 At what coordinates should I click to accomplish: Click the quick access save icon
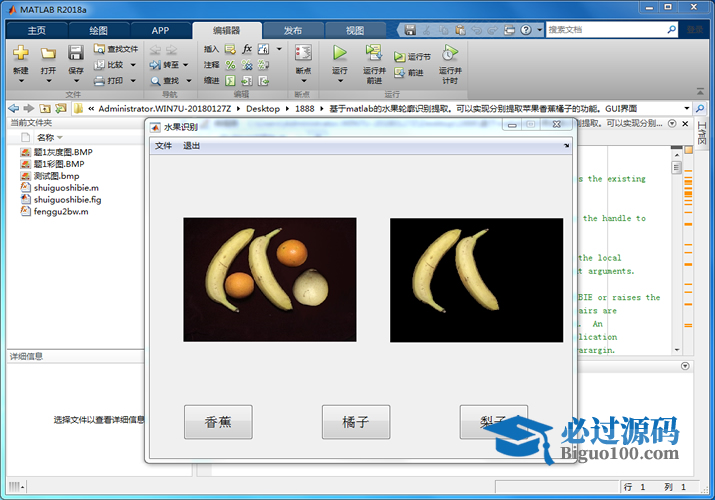pos(410,30)
